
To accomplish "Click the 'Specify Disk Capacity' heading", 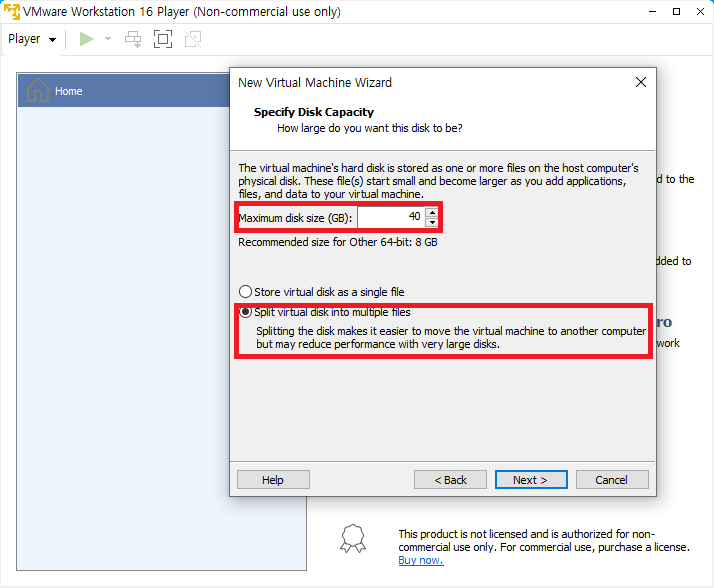I will point(314,112).
